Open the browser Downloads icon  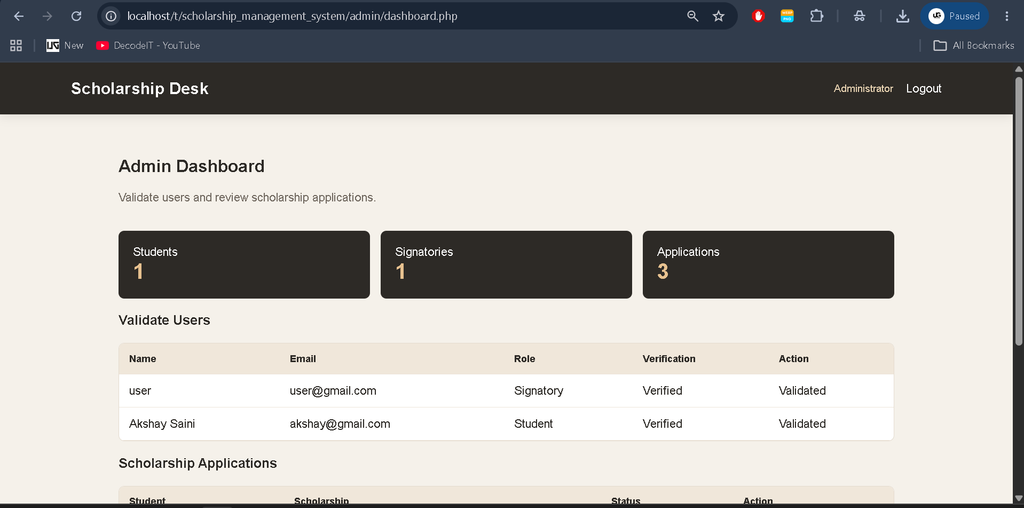click(x=903, y=16)
